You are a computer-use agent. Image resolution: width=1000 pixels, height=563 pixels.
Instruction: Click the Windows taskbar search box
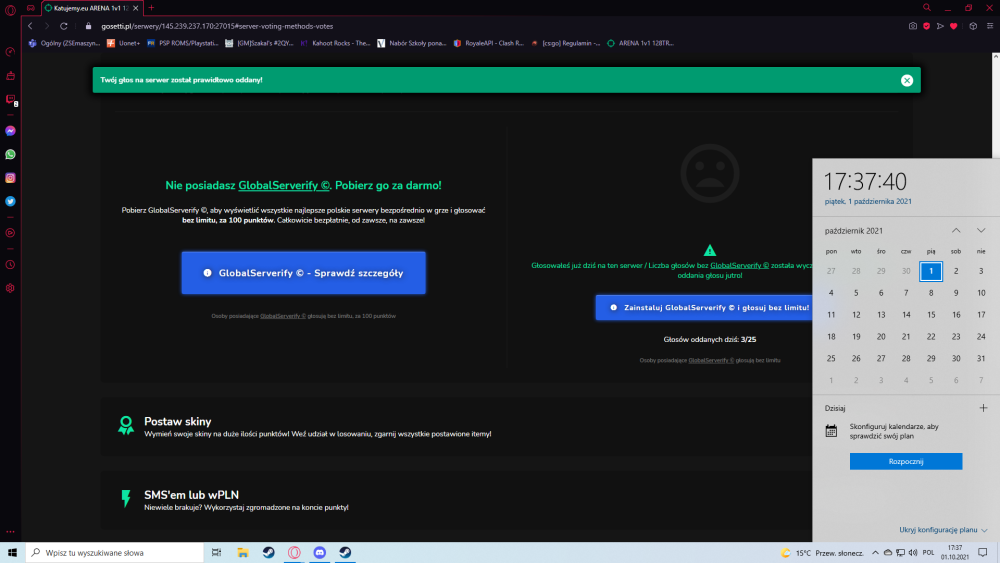pos(115,553)
